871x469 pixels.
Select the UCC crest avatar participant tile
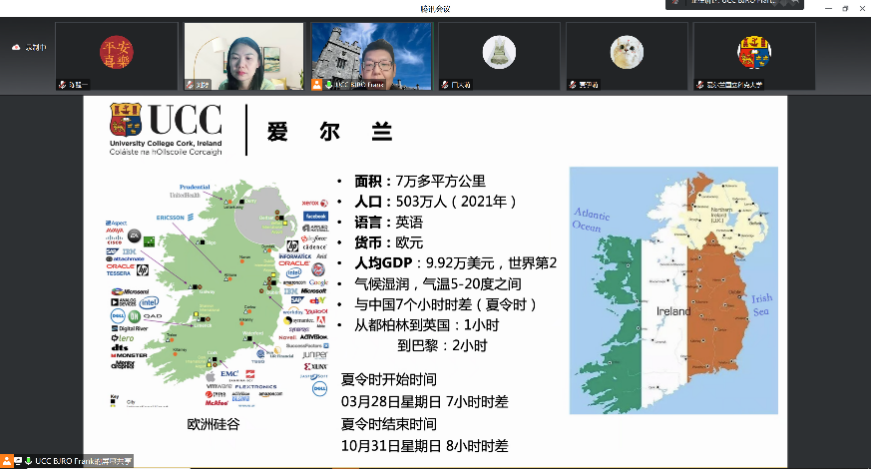[x=753, y=56]
